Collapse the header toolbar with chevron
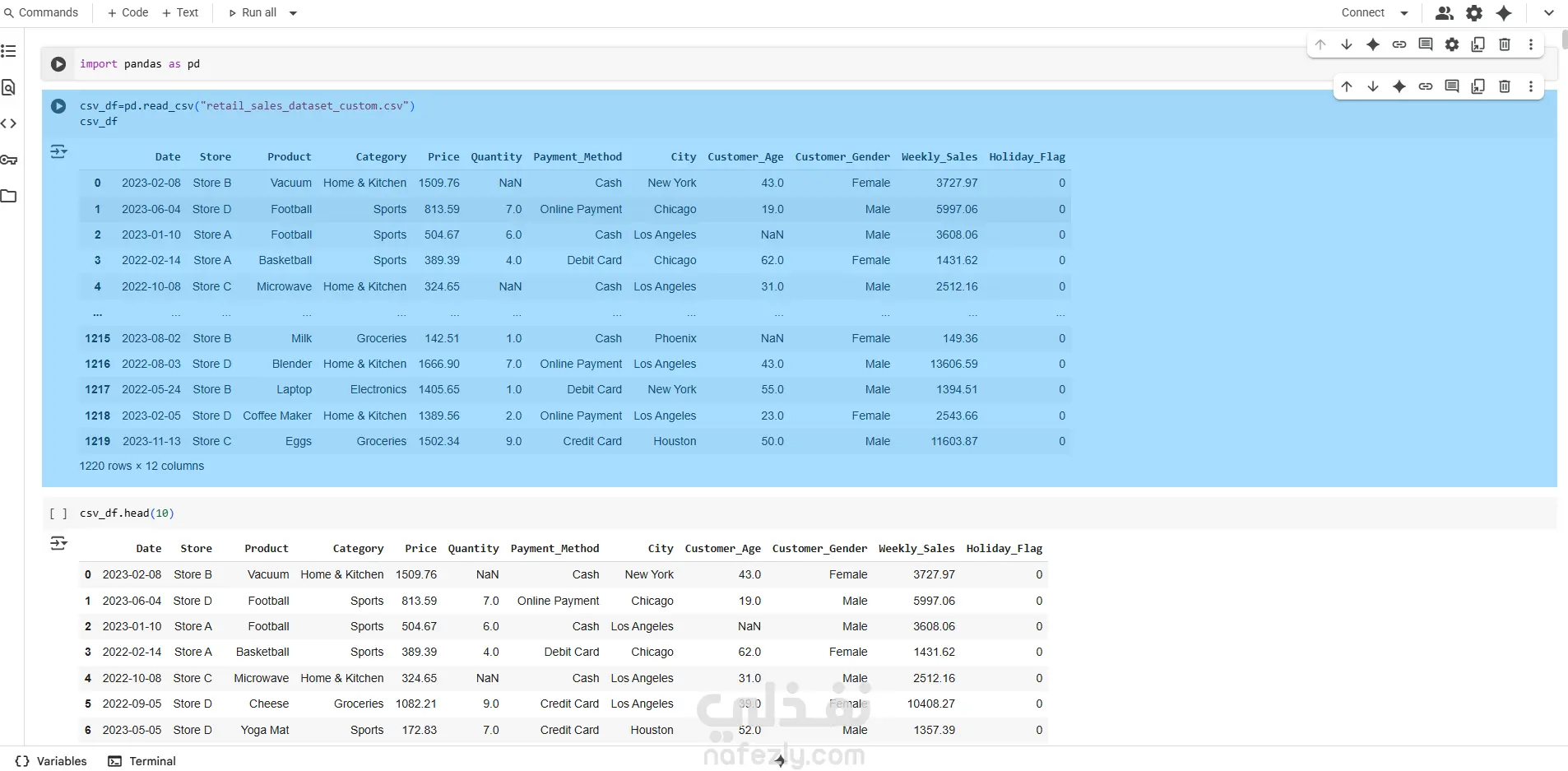 click(1549, 13)
